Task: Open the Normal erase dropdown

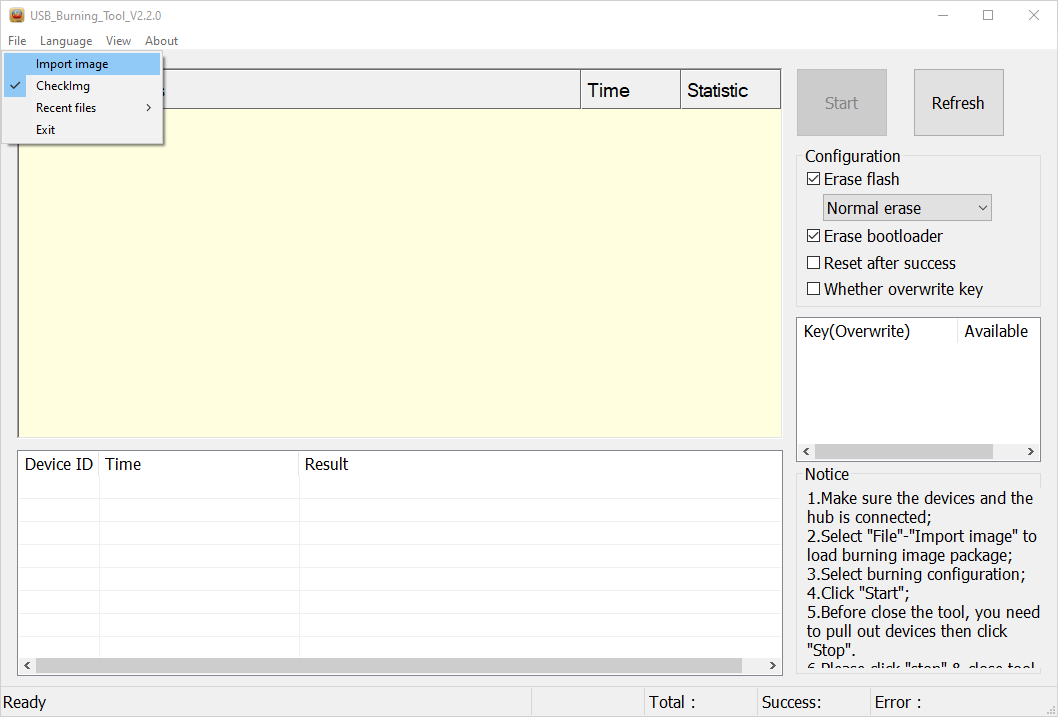Action: tap(907, 208)
